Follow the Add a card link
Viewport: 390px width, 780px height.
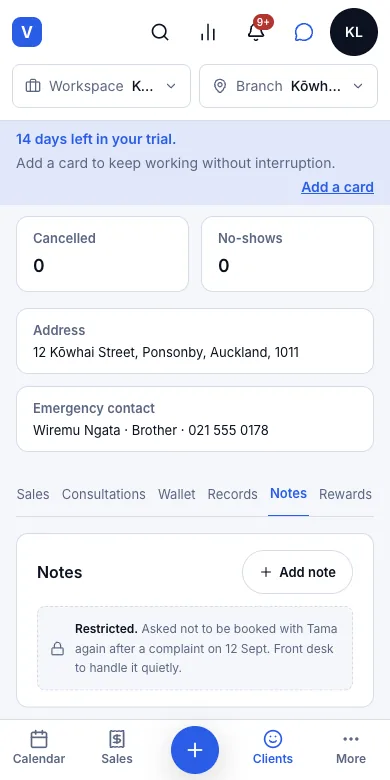337,187
